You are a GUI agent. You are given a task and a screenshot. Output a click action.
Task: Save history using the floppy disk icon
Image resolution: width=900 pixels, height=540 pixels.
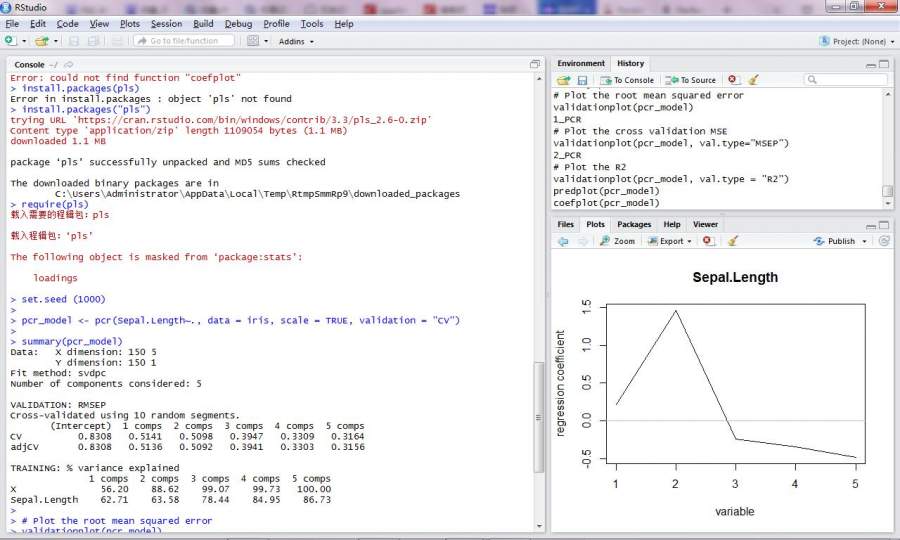coord(582,80)
